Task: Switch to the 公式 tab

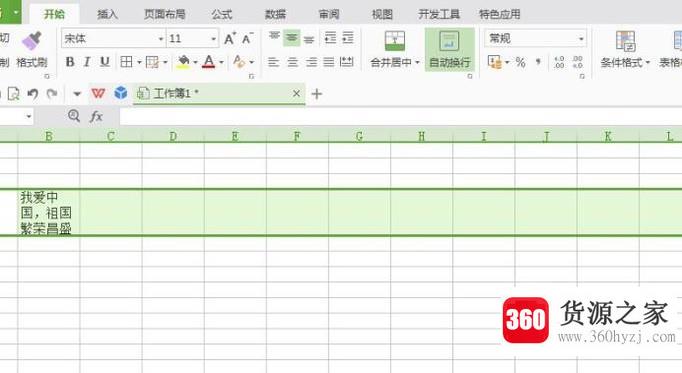Action: coord(222,14)
